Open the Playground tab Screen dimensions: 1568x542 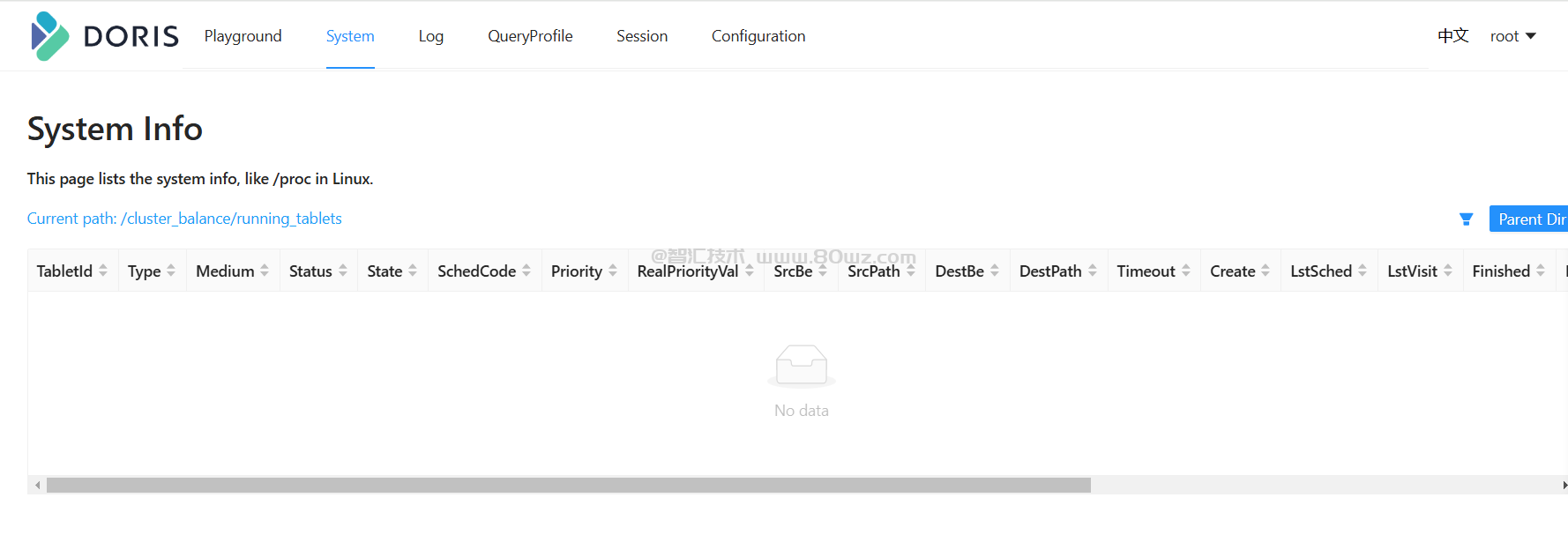tap(243, 36)
